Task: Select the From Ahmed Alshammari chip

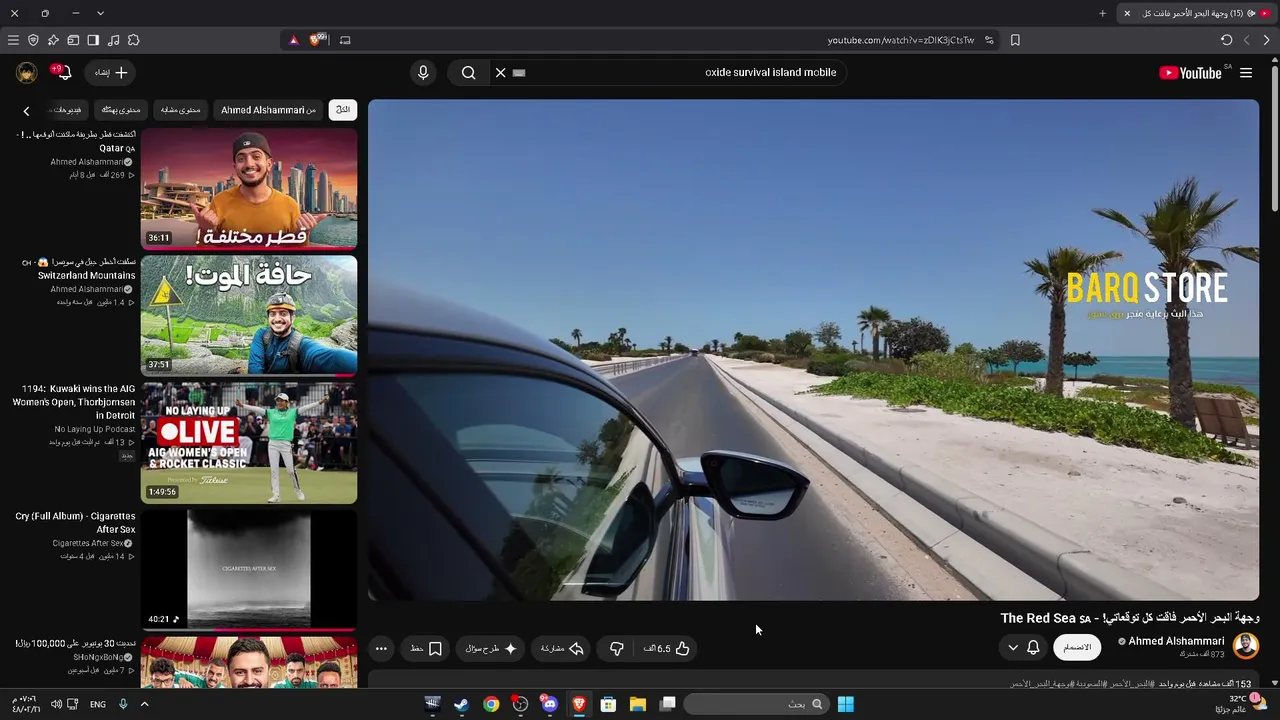Action: (x=268, y=110)
